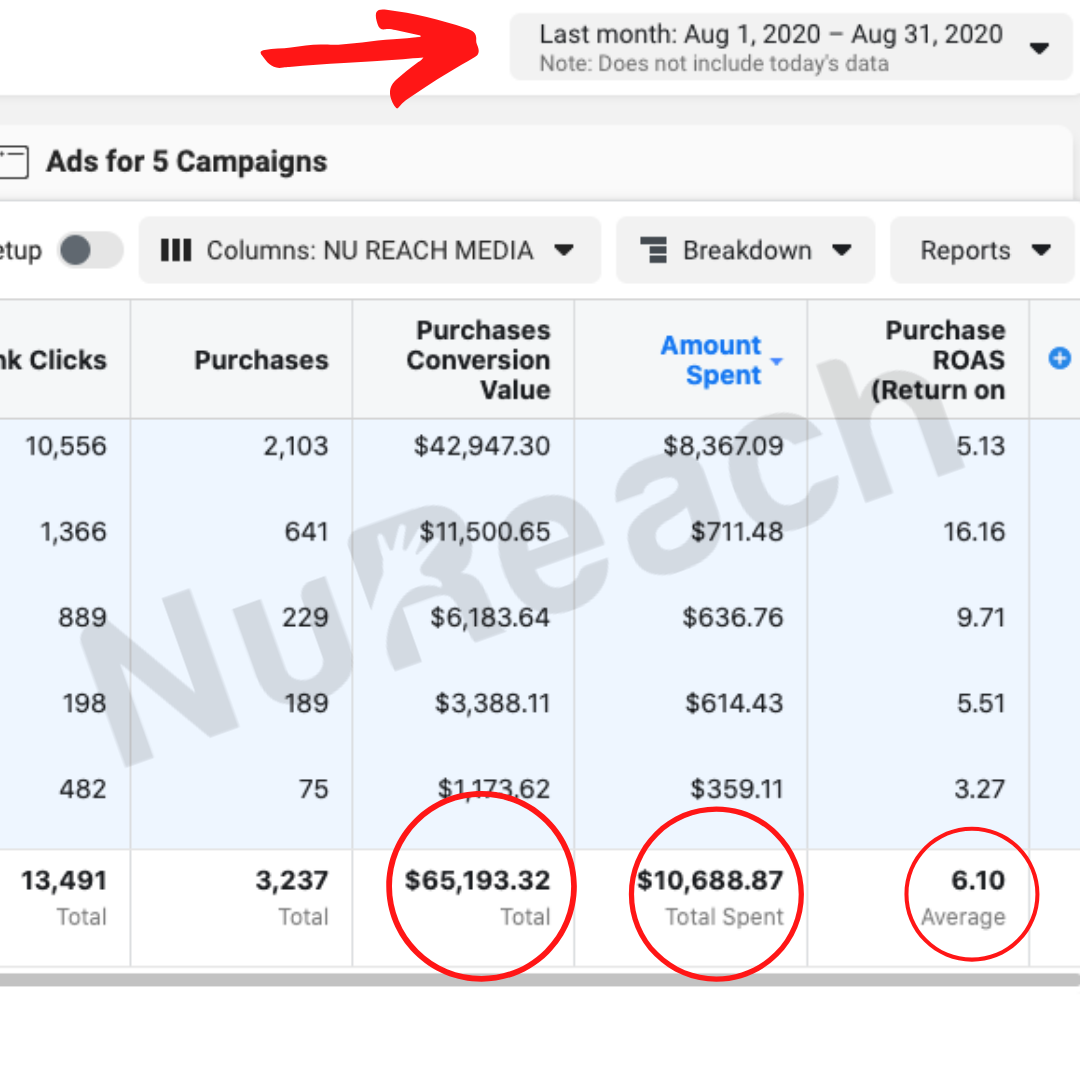Click the Ads panel icon beside title
1080x1080 pixels.
click(12, 162)
